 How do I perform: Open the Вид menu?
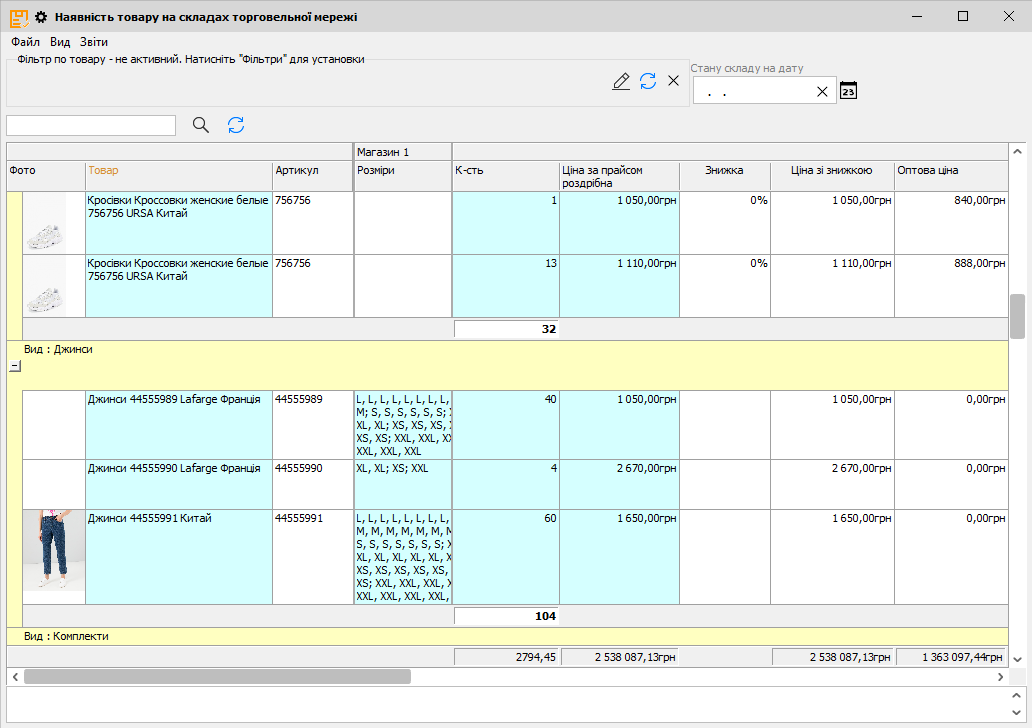60,43
